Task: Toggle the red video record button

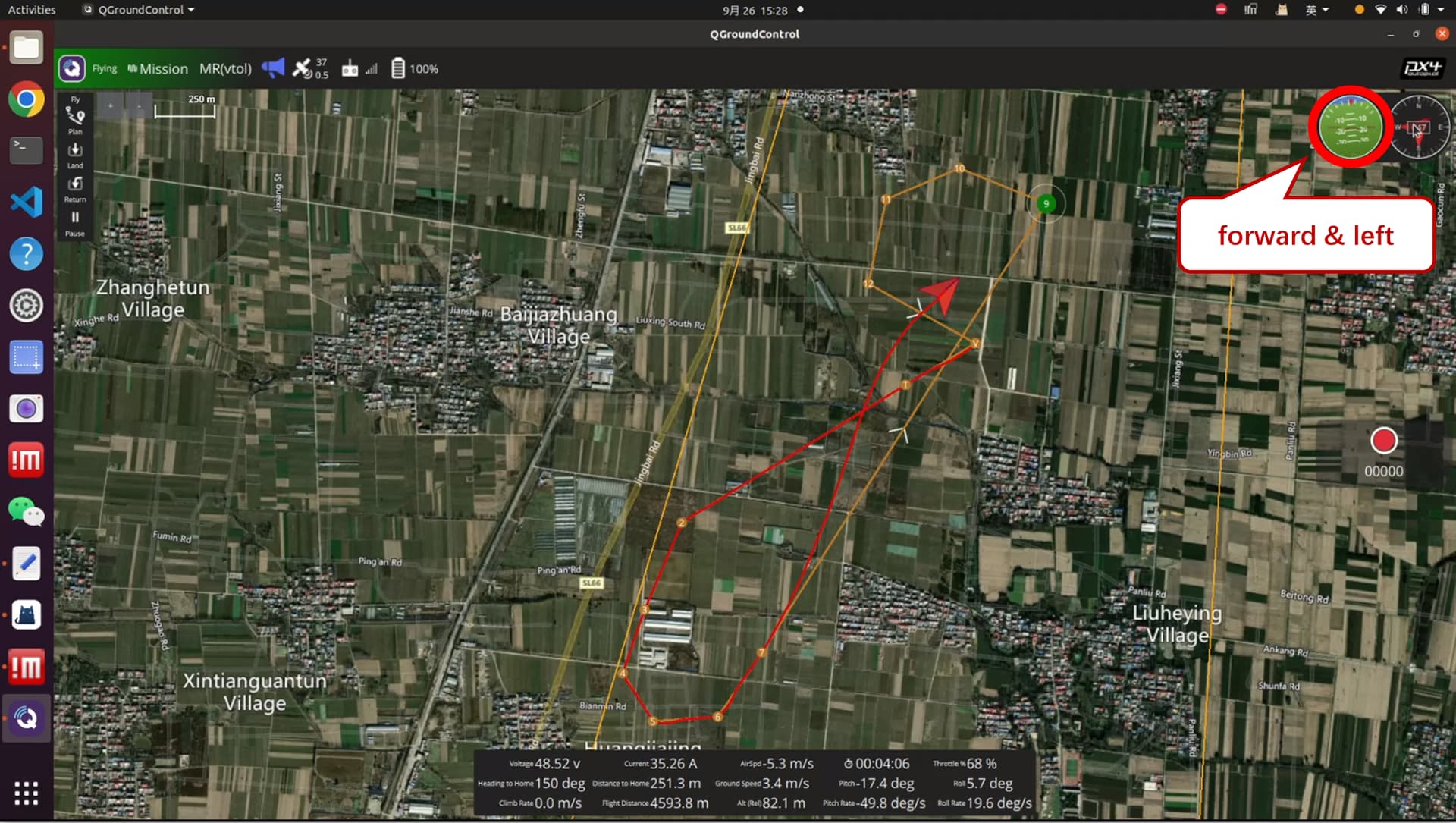Action: [1383, 441]
